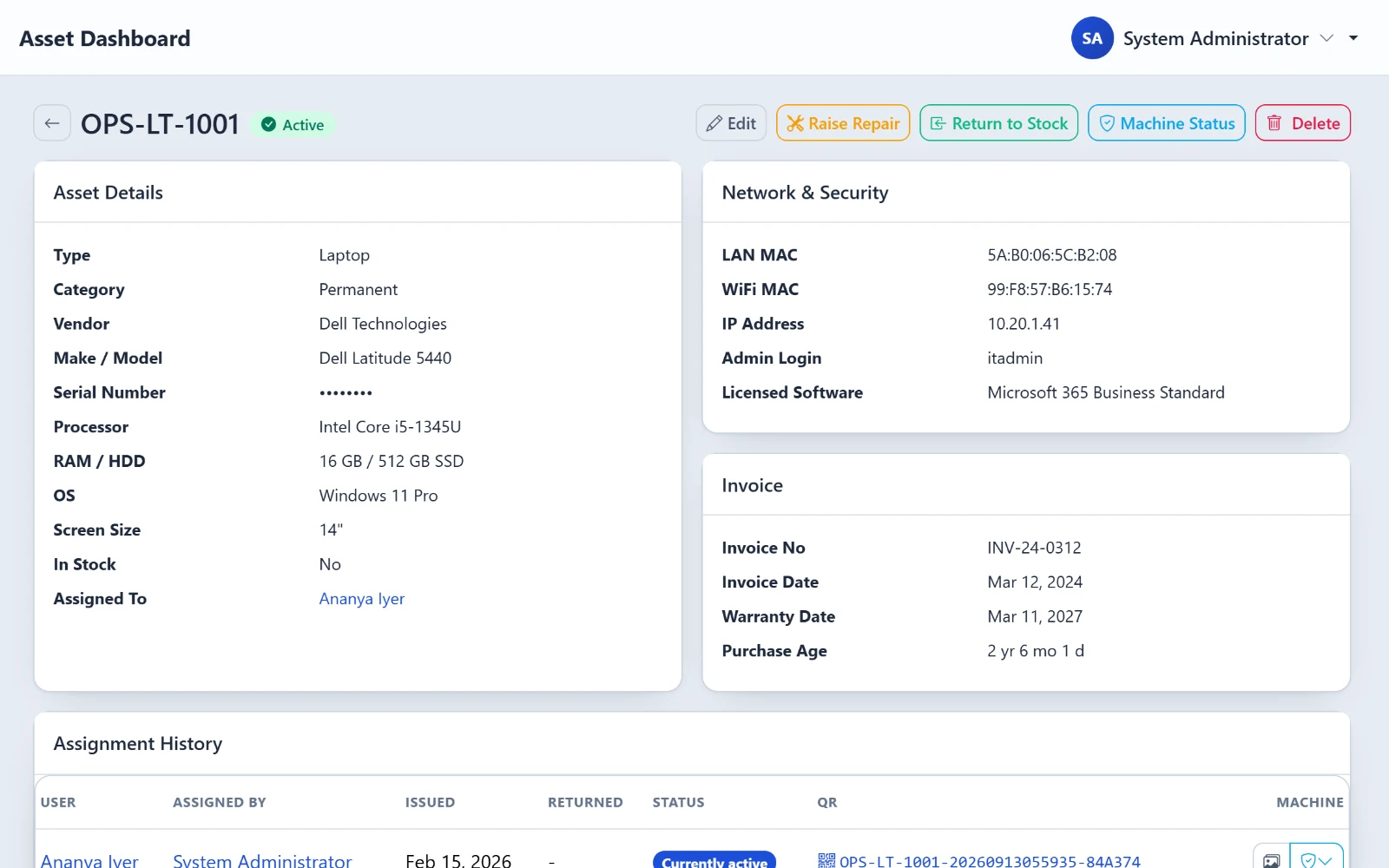Click the Active status badge
The height and width of the screenshot is (868, 1389).
293,125
